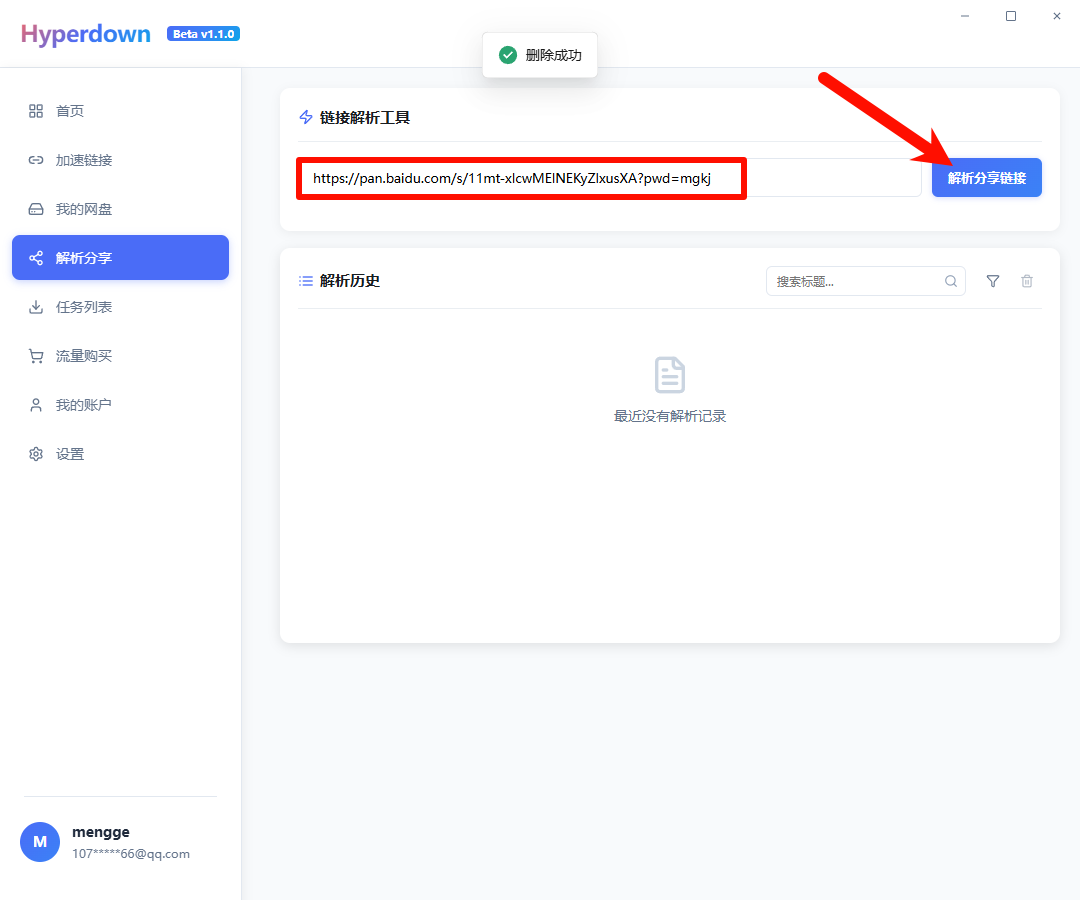This screenshot has height=900, width=1080.
Task: Click the gear icon beside 设置
Action: pos(36,454)
